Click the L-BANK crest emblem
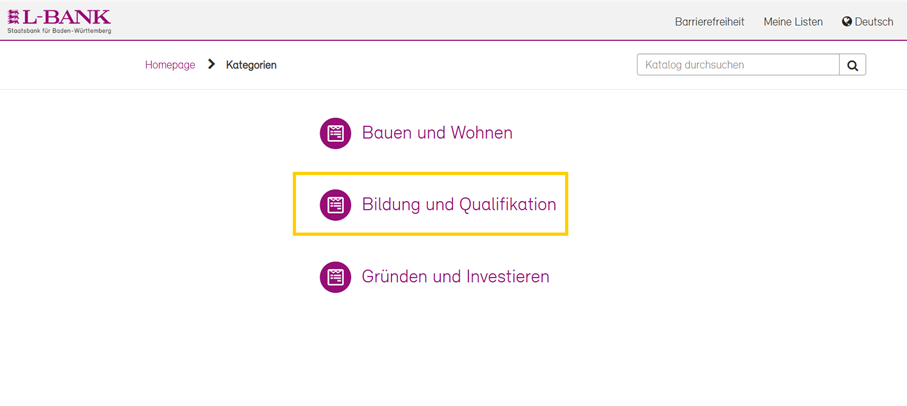Viewport: 907px width, 406px height. [14, 17]
